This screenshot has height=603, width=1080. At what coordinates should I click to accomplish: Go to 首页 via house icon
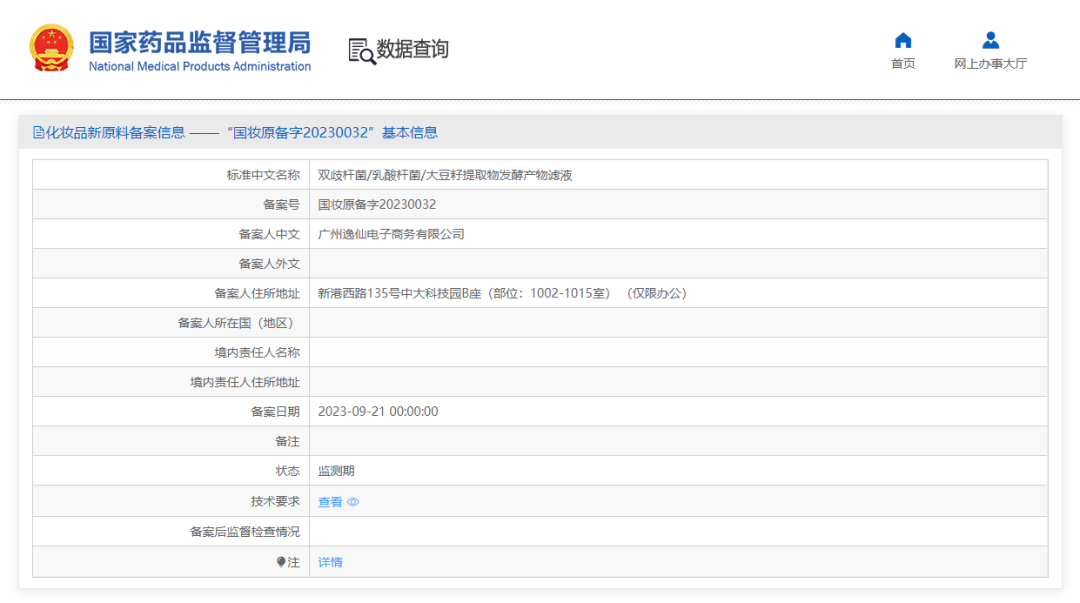903,41
